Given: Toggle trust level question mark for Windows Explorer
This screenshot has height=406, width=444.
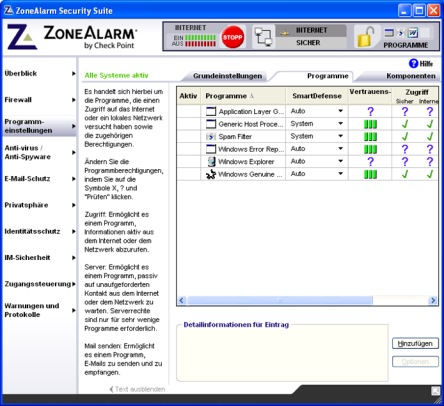Looking at the screenshot, I should [x=370, y=162].
